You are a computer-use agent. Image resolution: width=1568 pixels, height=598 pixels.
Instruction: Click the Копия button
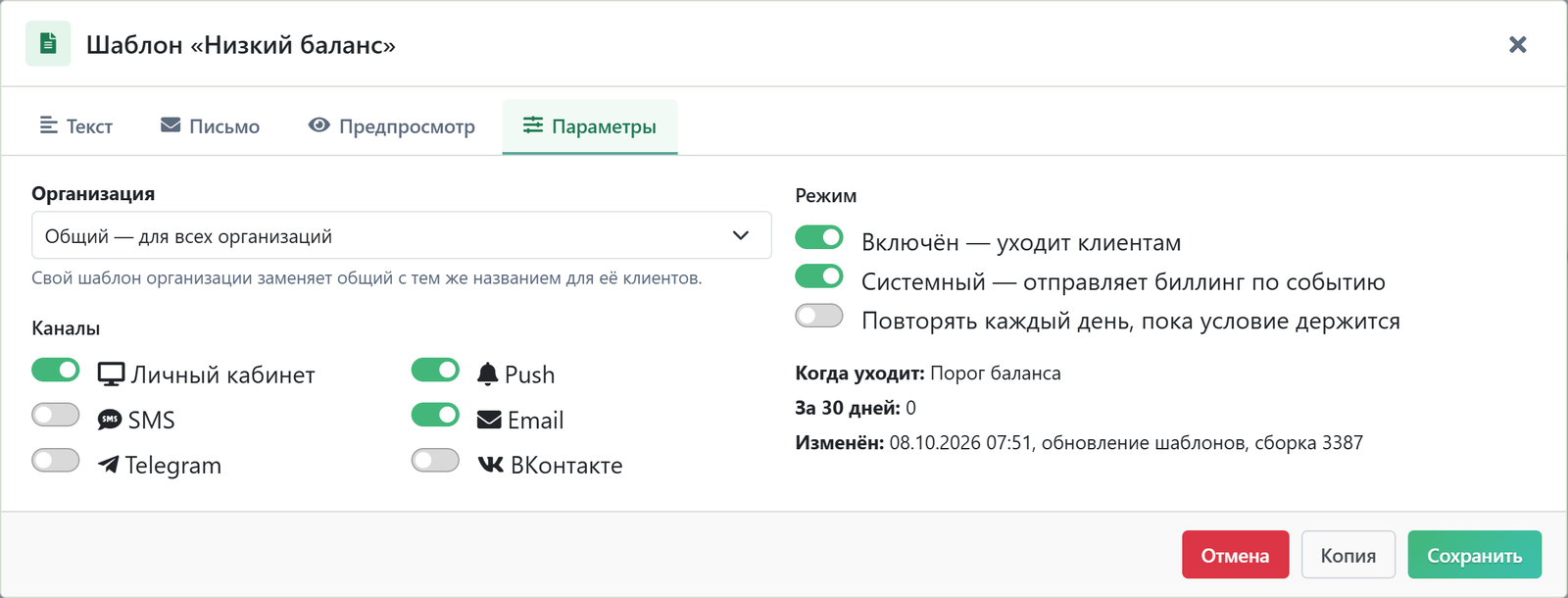tap(1347, 555)
